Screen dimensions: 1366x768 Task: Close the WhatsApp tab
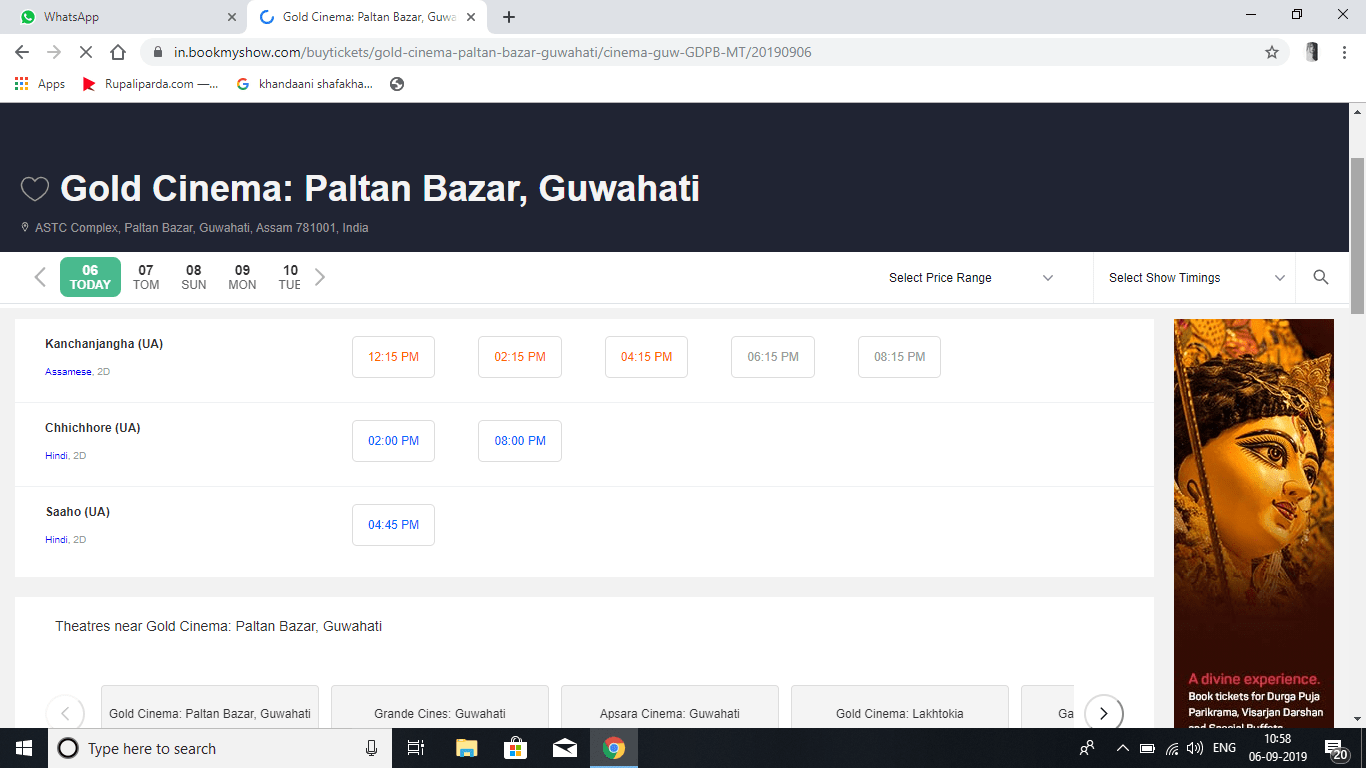tap(232, 17)
